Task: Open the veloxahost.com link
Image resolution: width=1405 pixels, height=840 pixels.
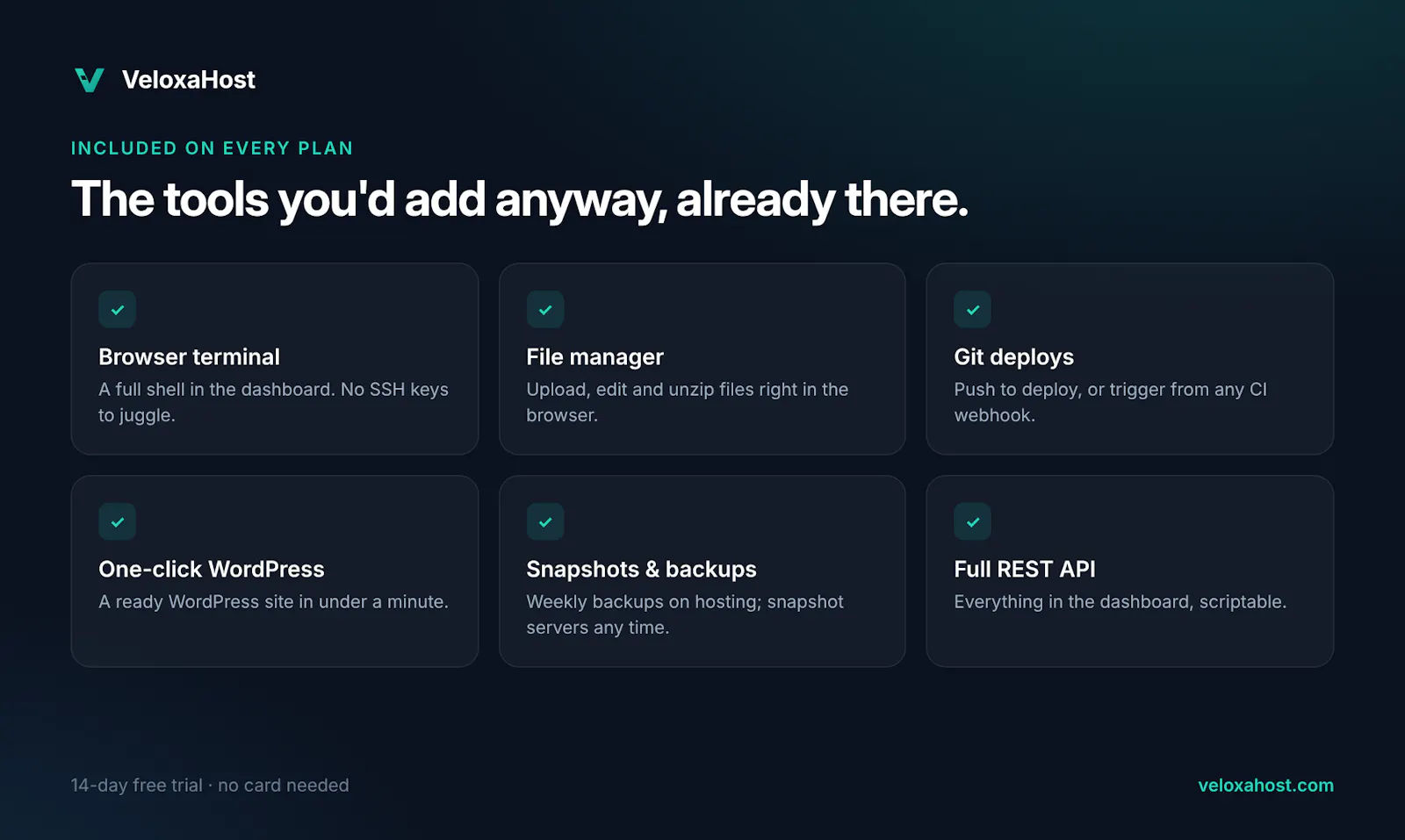Action: click(1265, 786)
